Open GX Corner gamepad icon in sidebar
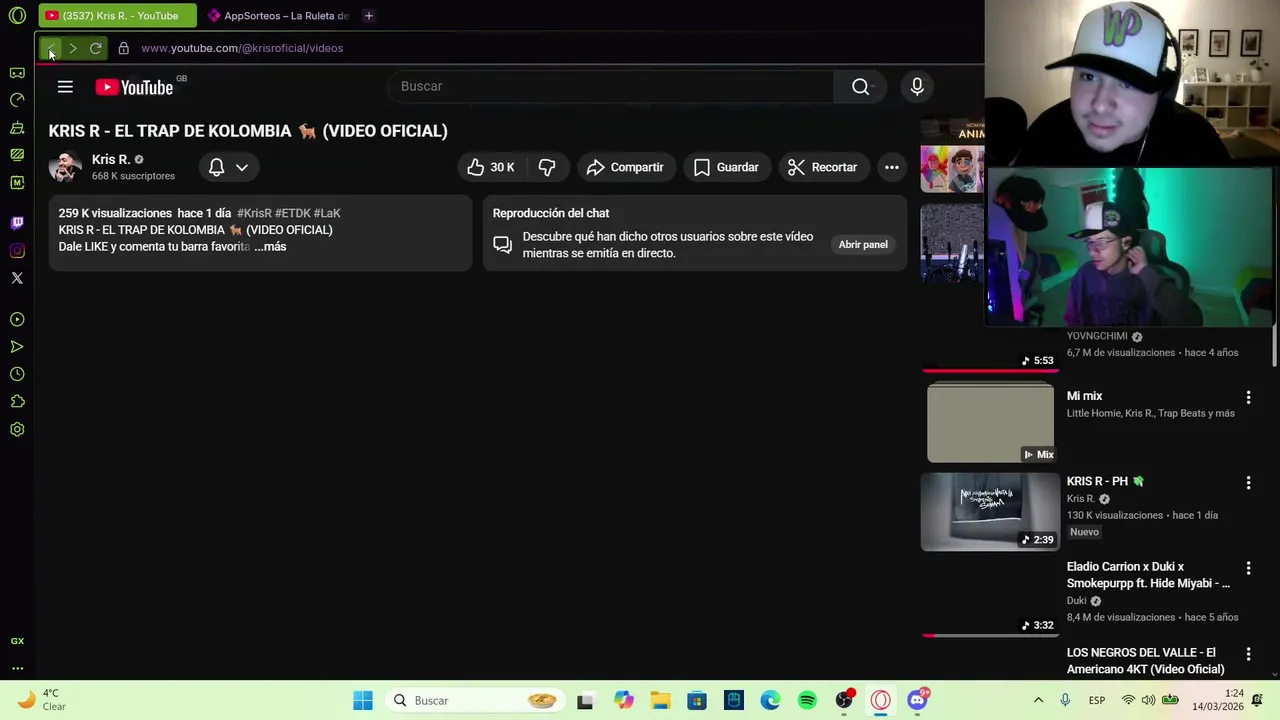Image resolution: width=1280 pixels, height=720 pixels. 17,73
